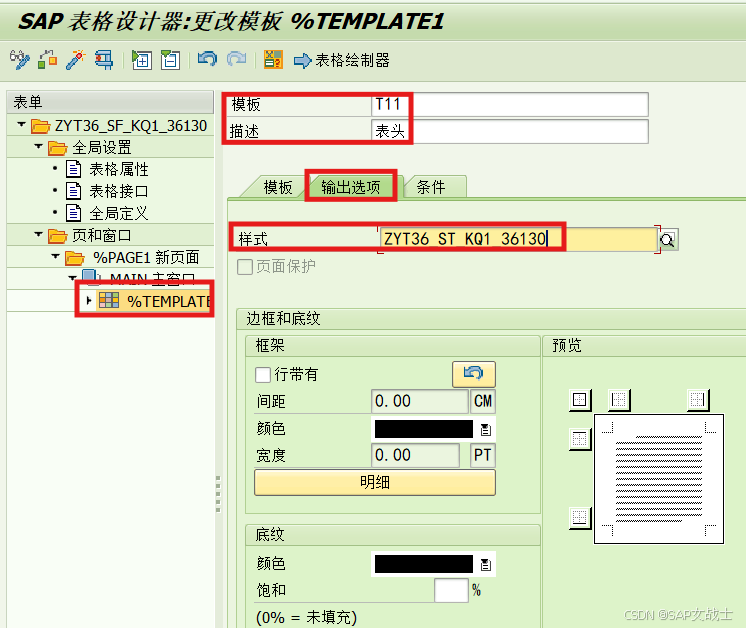Click the display/change toggle pencil icon

point(20,60)
